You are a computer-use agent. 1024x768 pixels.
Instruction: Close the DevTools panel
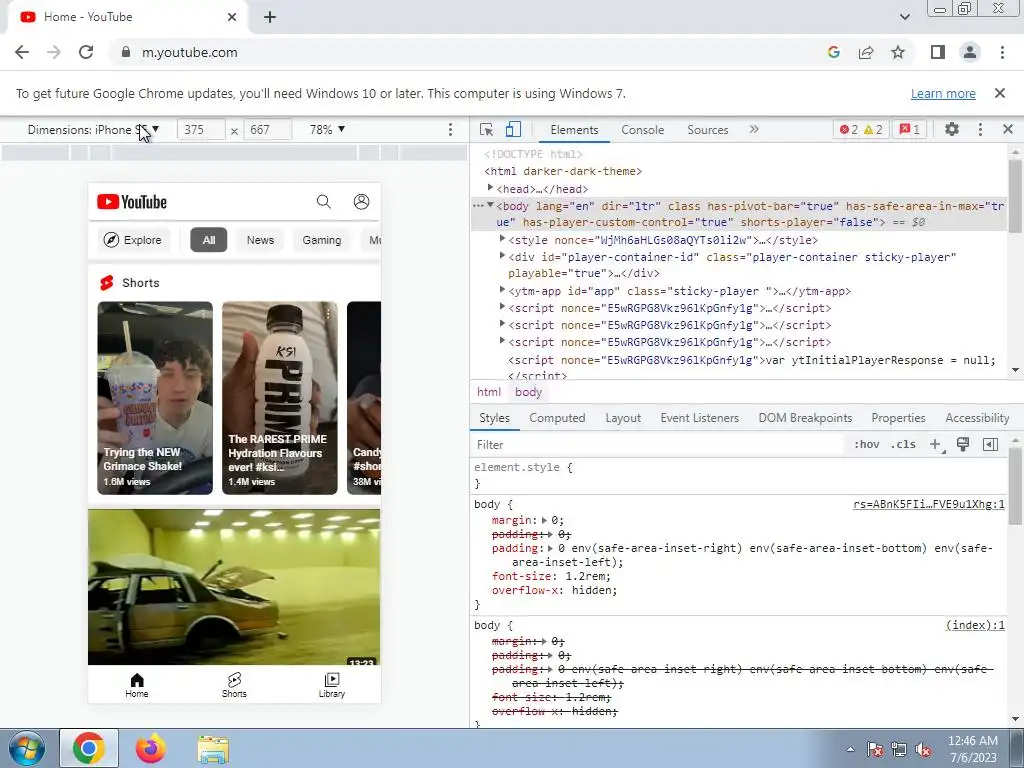click(x=1008, y=129)
